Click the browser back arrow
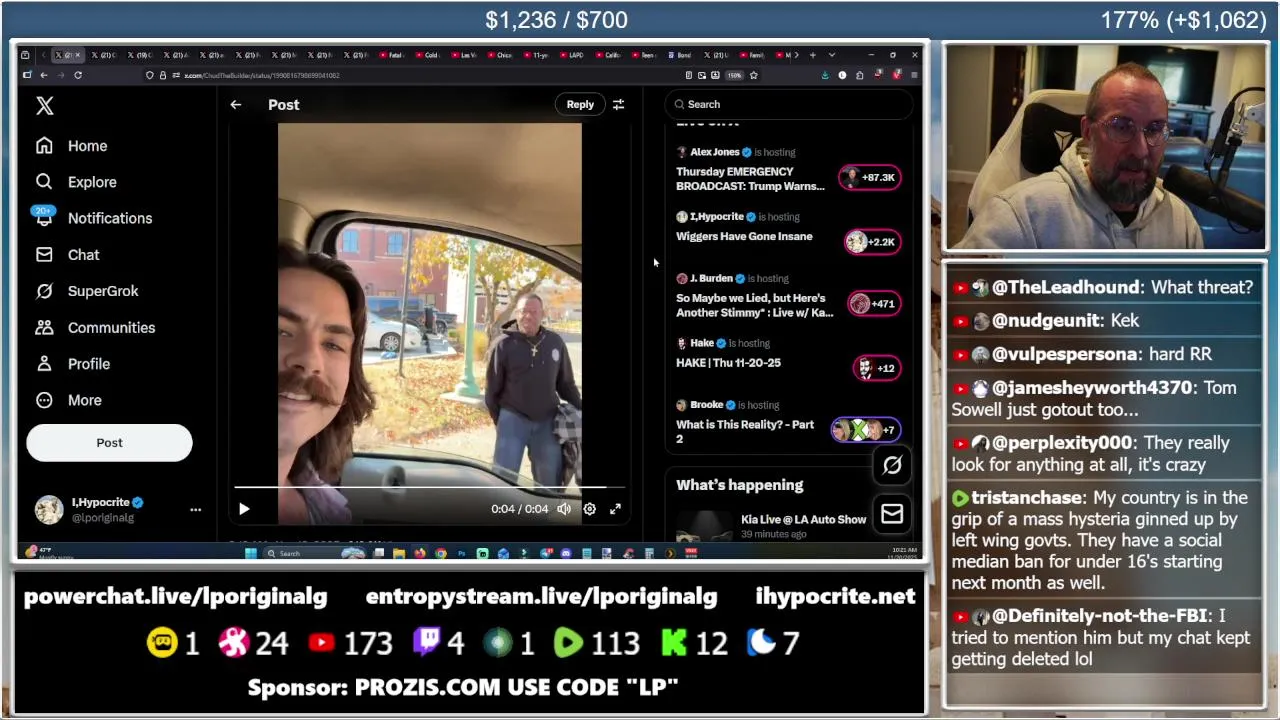Screen dimensions: 1280x720 tap(44, 75)
